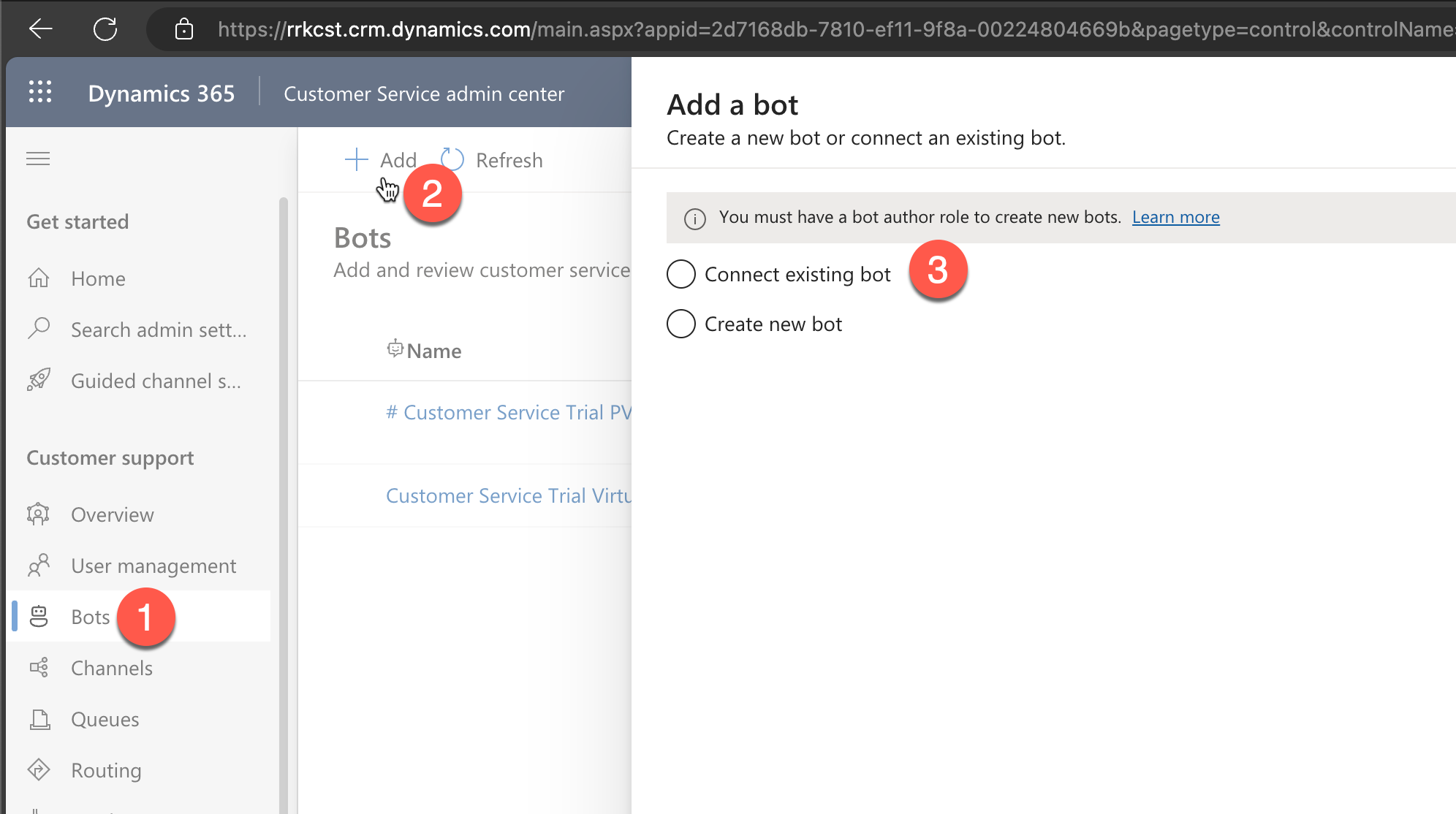Screen dimensions: 1456x814
Task: Open the Dynamics 365 app launcher waffle
Action: click(x=40, y=92)
